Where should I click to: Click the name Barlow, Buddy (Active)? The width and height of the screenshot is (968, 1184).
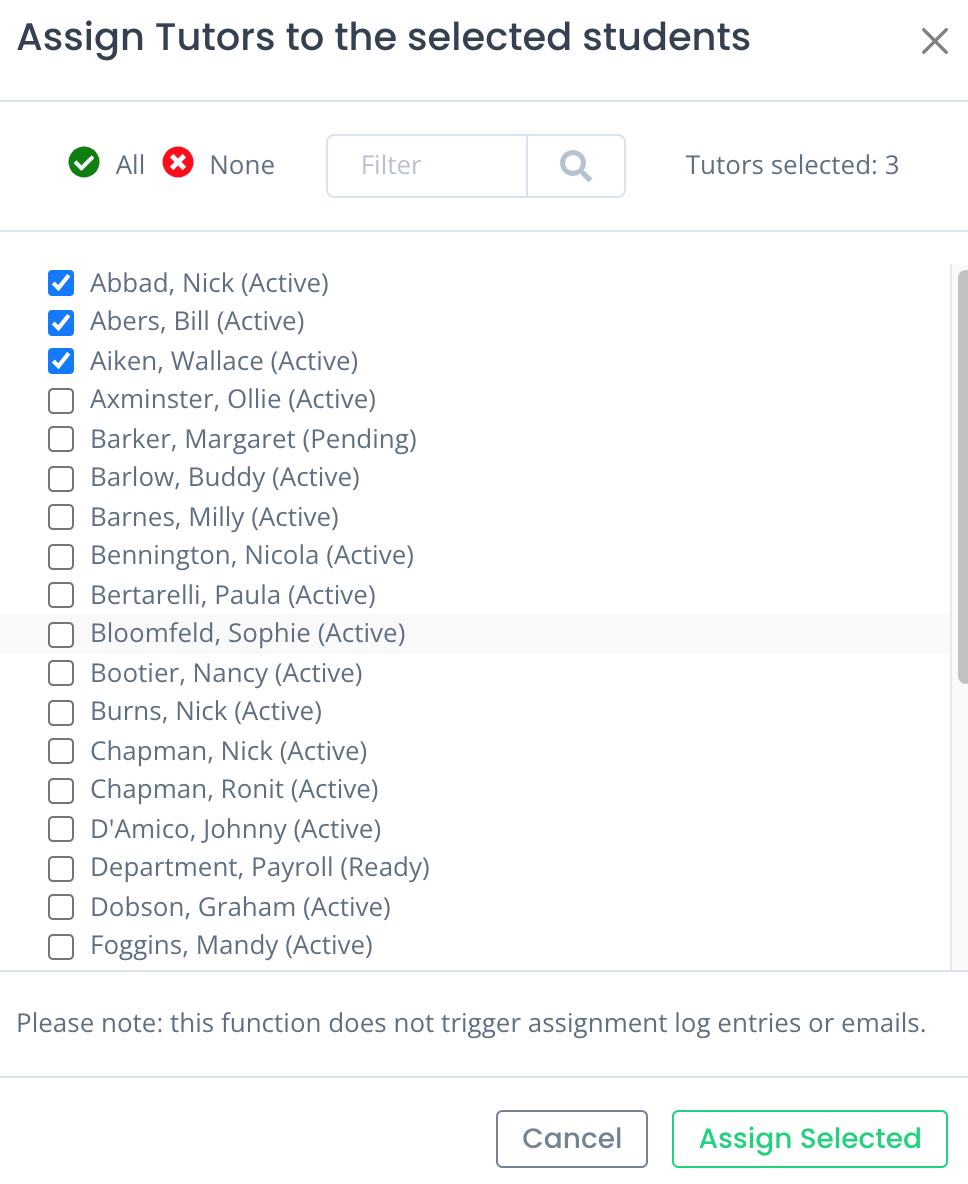225,478
